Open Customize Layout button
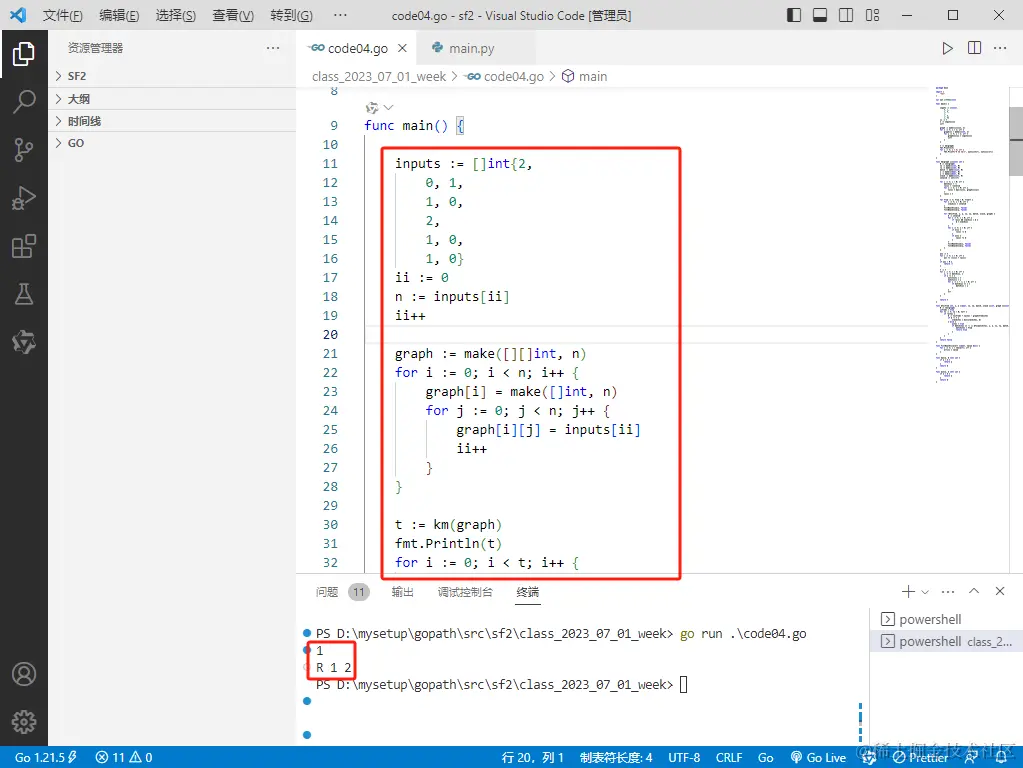The height and width of the screenshot is (768, 1023). [872, 15]
